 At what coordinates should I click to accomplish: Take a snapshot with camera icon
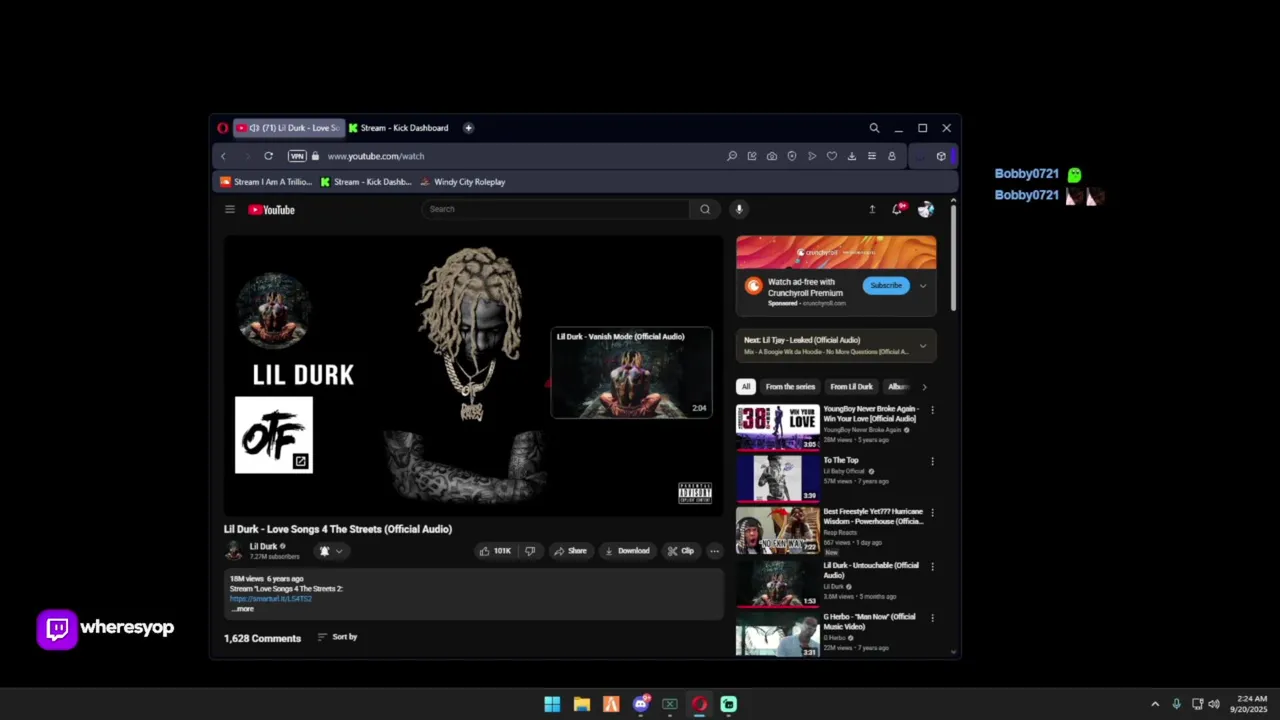coord(772,156)
